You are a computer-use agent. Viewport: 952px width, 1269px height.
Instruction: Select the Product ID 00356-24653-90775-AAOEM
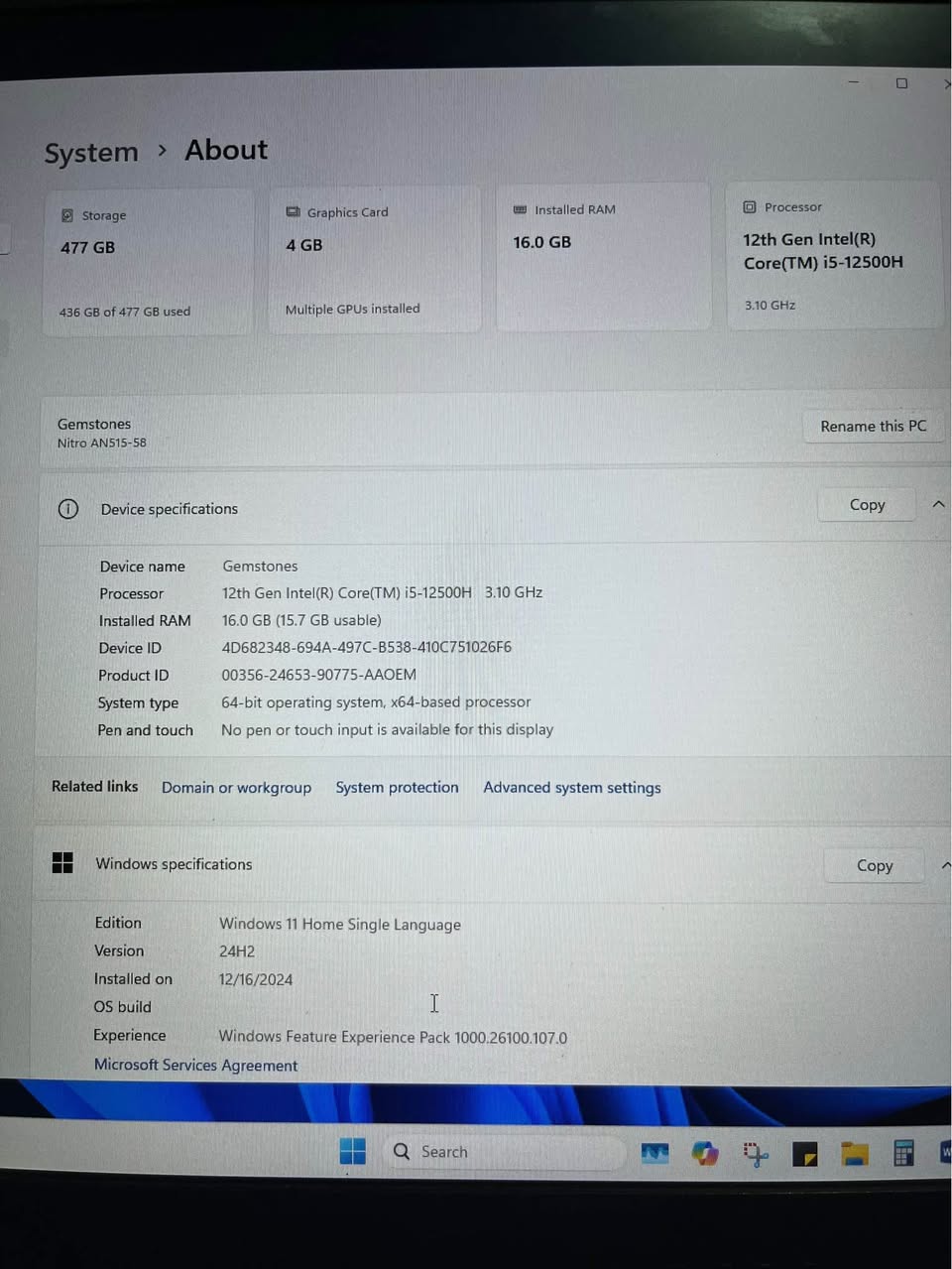click(x=318, y=675)
